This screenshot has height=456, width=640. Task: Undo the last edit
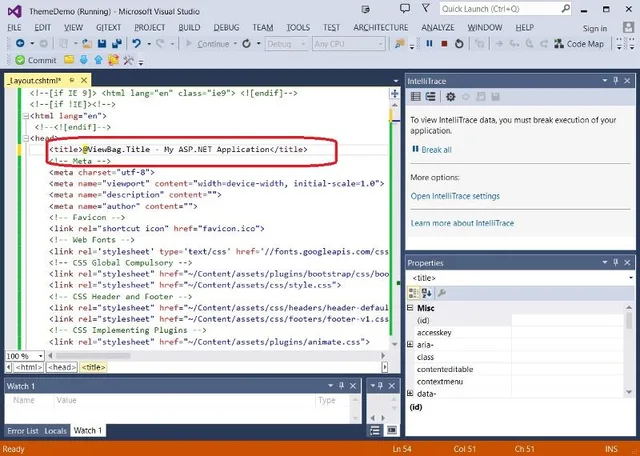137,43
